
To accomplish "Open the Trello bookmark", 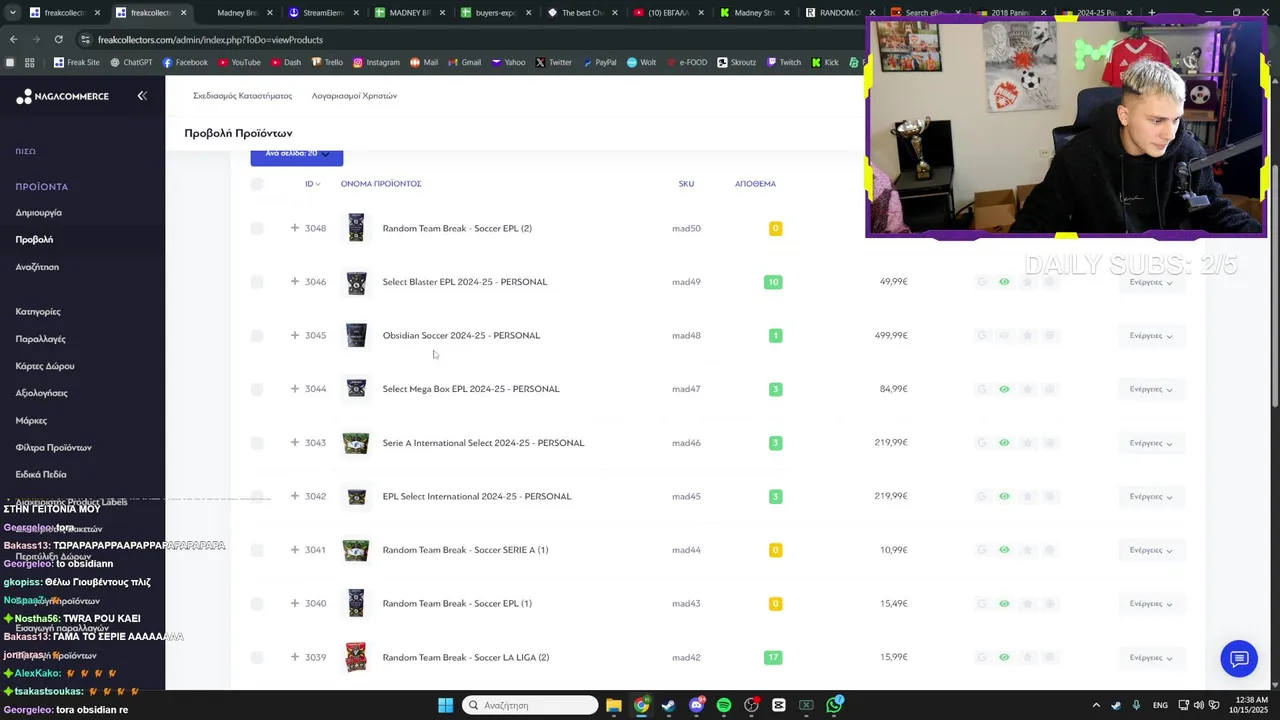I will point(327,62).
